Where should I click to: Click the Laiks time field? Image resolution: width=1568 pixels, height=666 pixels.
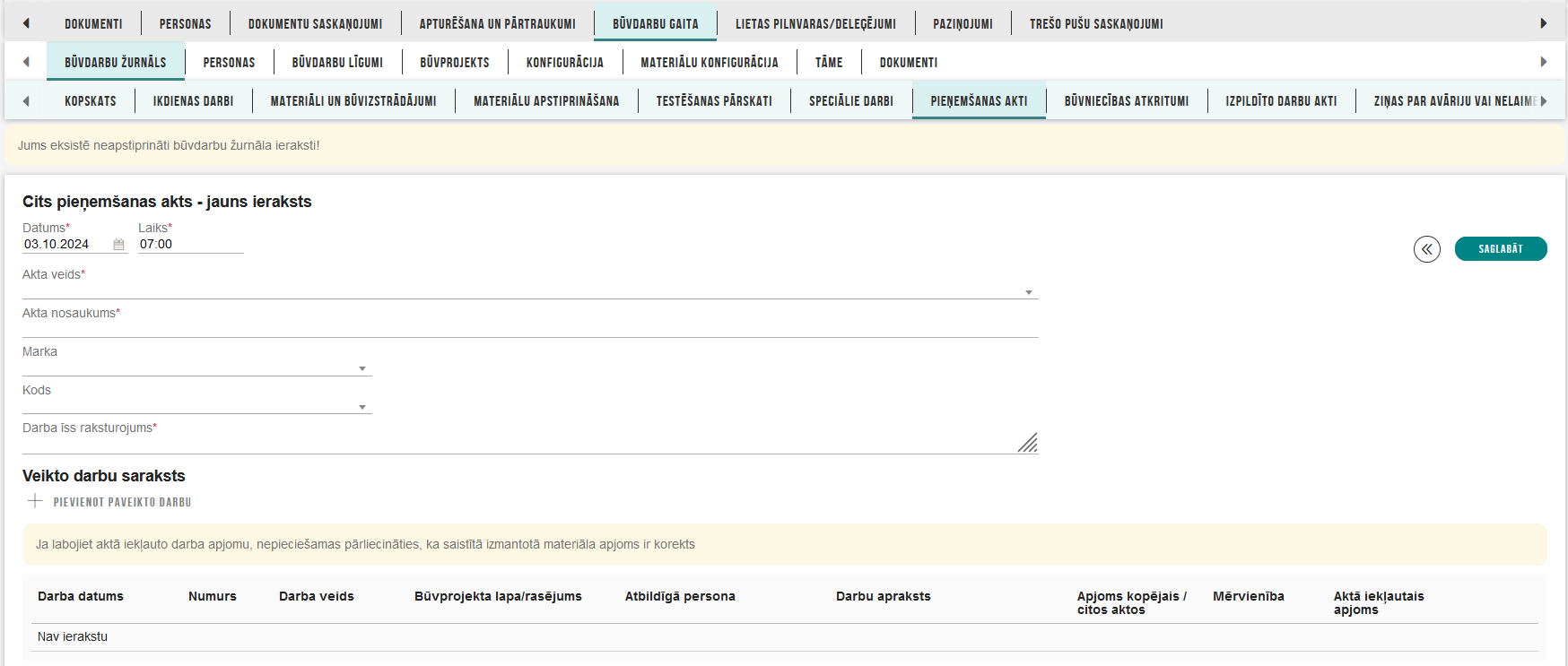191,244
